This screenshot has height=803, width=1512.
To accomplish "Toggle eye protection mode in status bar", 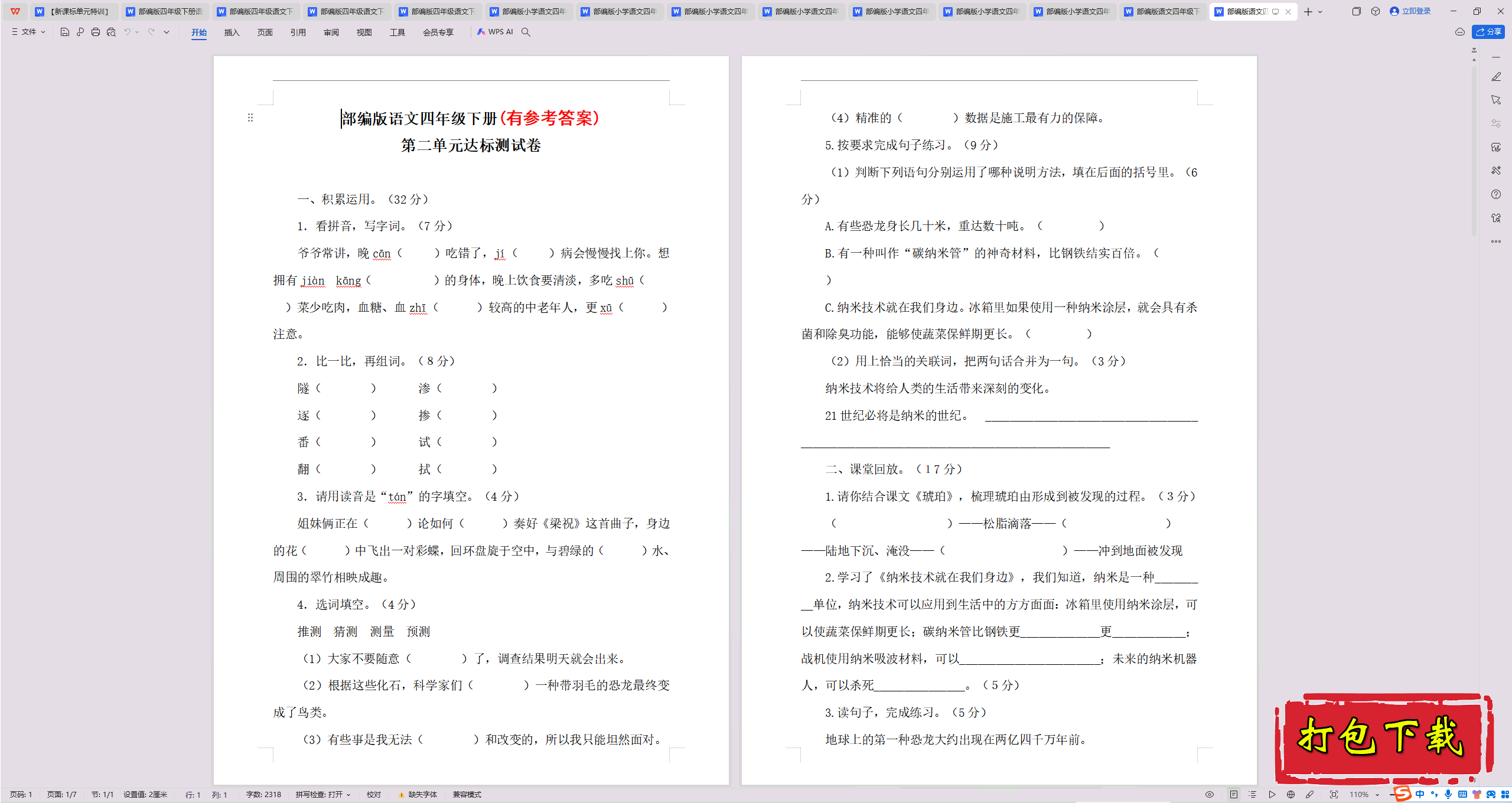I will pyautogui.click(x=1210, y=795).
